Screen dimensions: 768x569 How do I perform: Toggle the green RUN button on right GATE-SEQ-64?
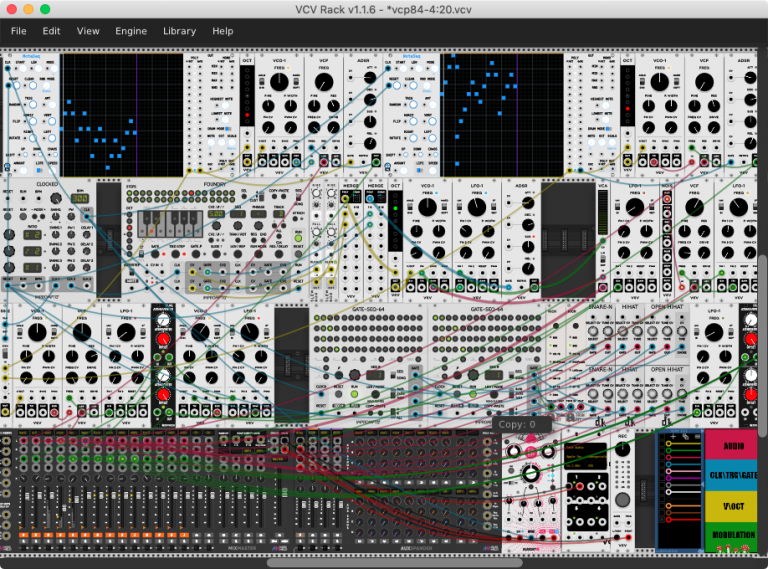[473, 394]
